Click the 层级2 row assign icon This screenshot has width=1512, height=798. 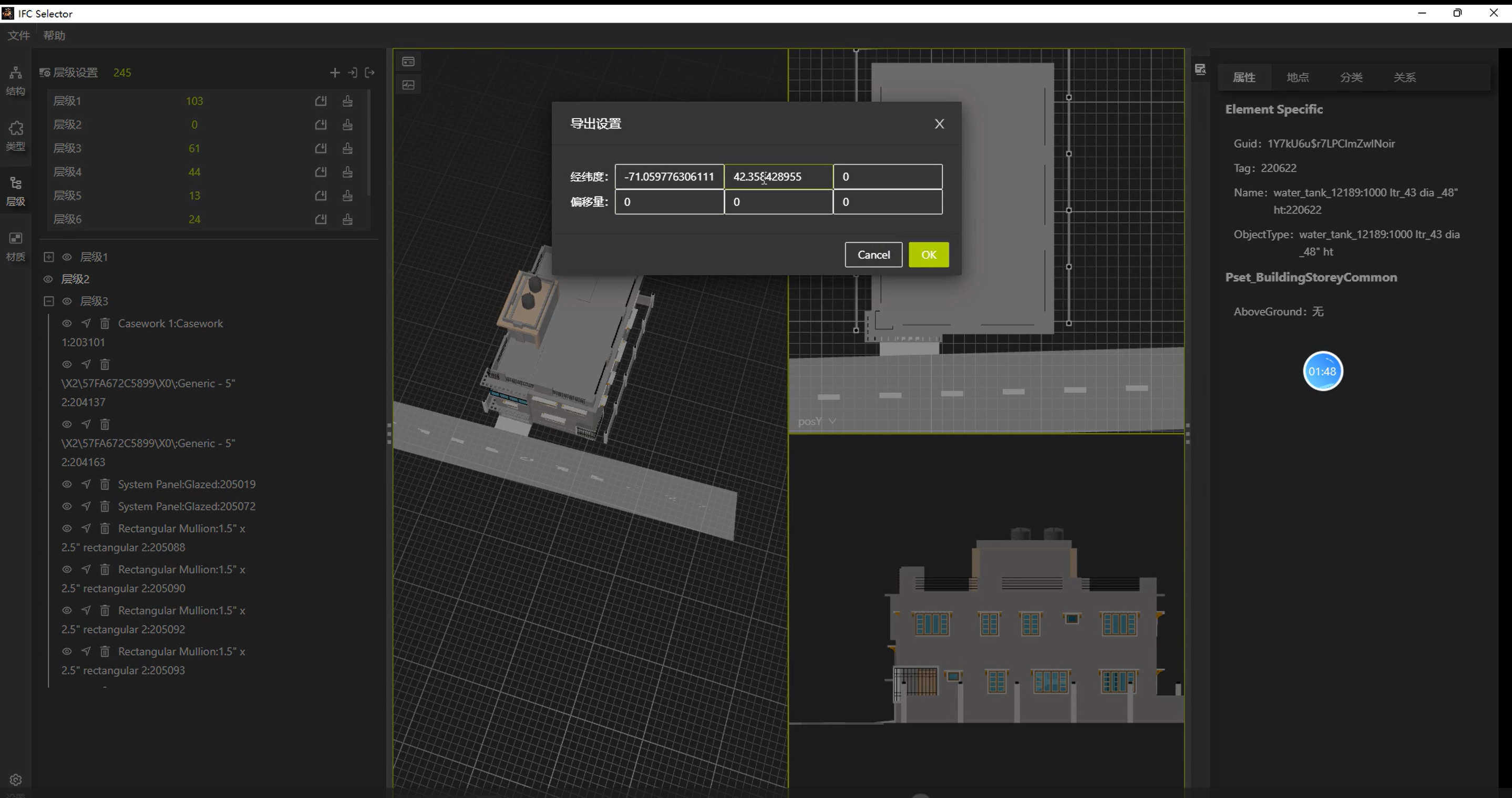pyautogui.click(x=321, y=125)
